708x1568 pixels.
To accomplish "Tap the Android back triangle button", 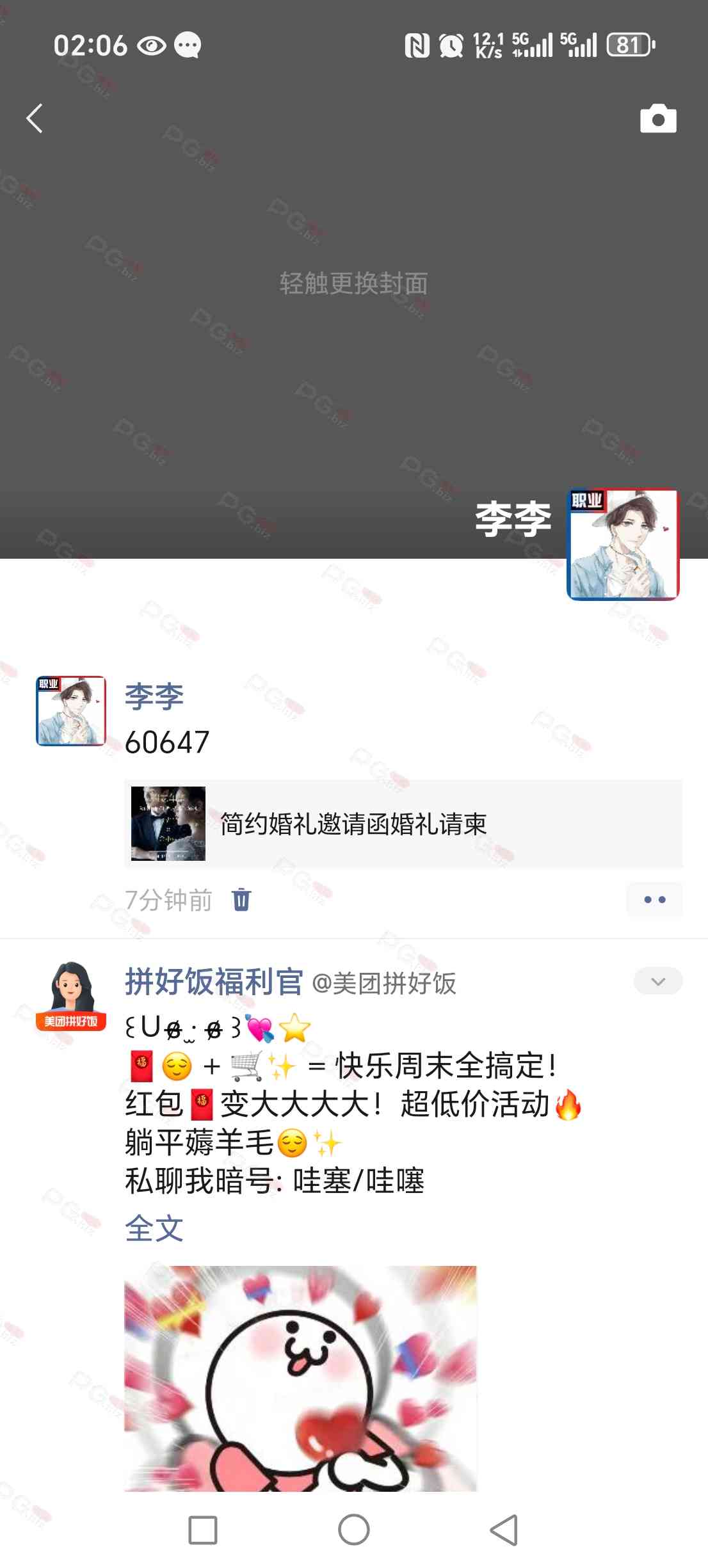I will pyautogui.click(x=504, y=1530).
